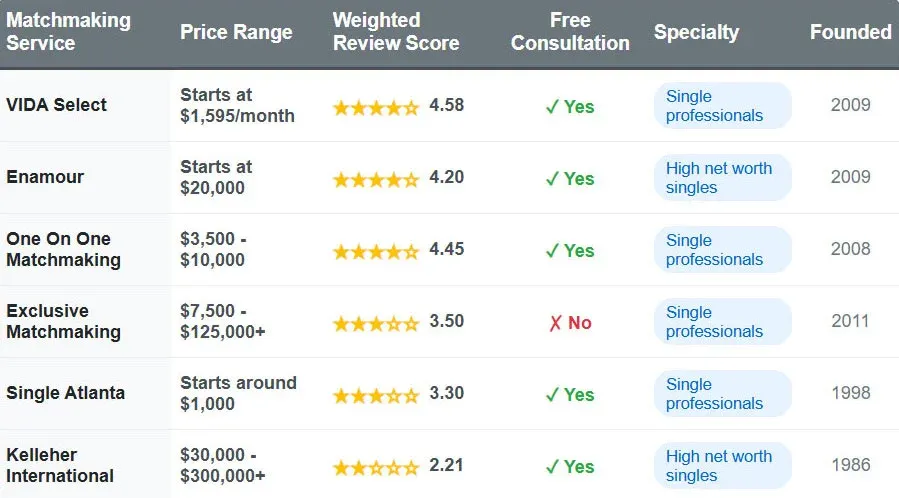Sort by Weighted Review Score column header
Screen dimensions: 899x498
(395, 32)
